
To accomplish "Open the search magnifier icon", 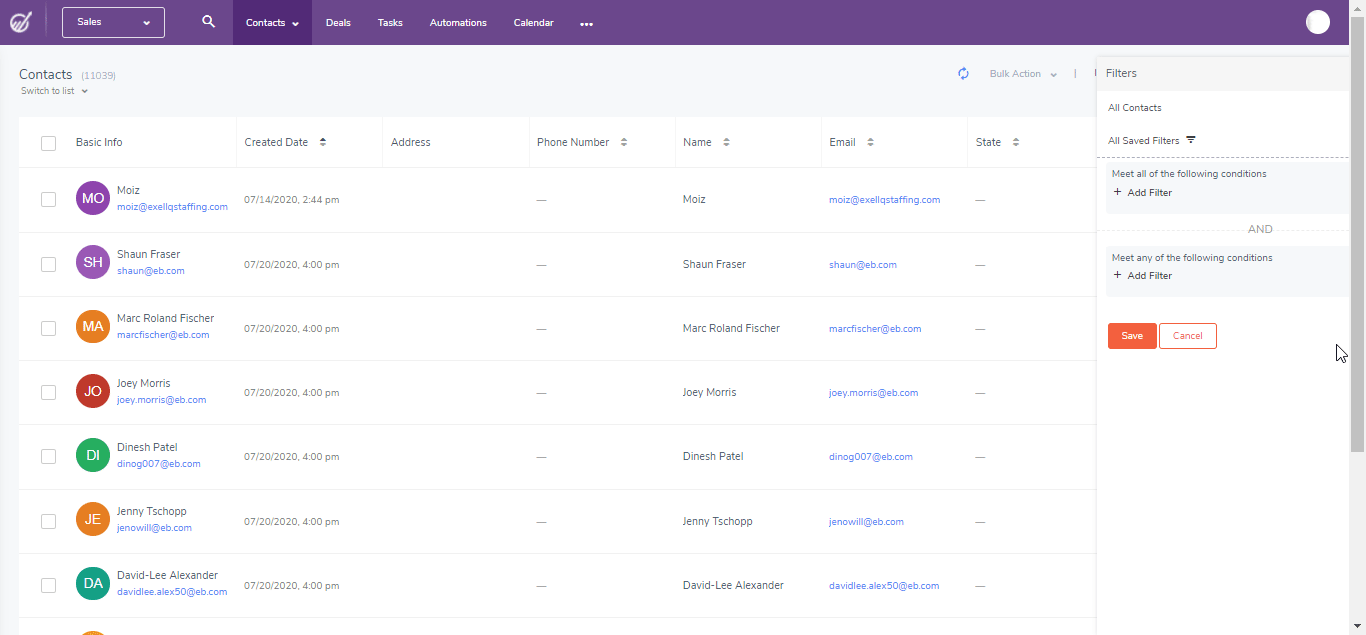I will coord(208,21).
